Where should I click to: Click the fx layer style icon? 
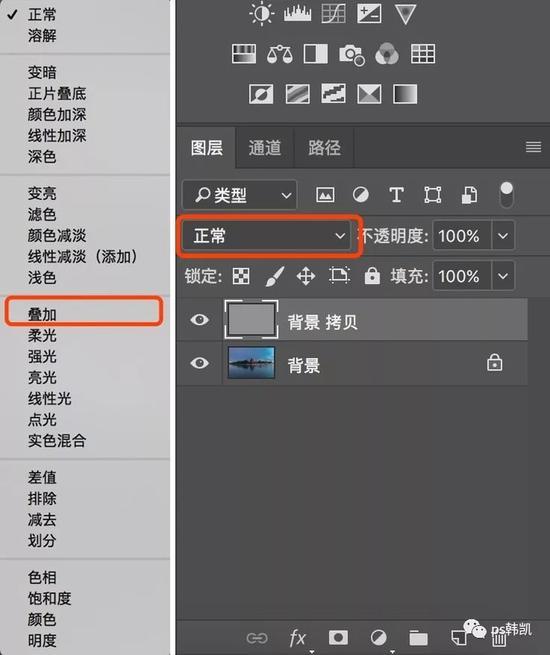[x=297, y=638]
